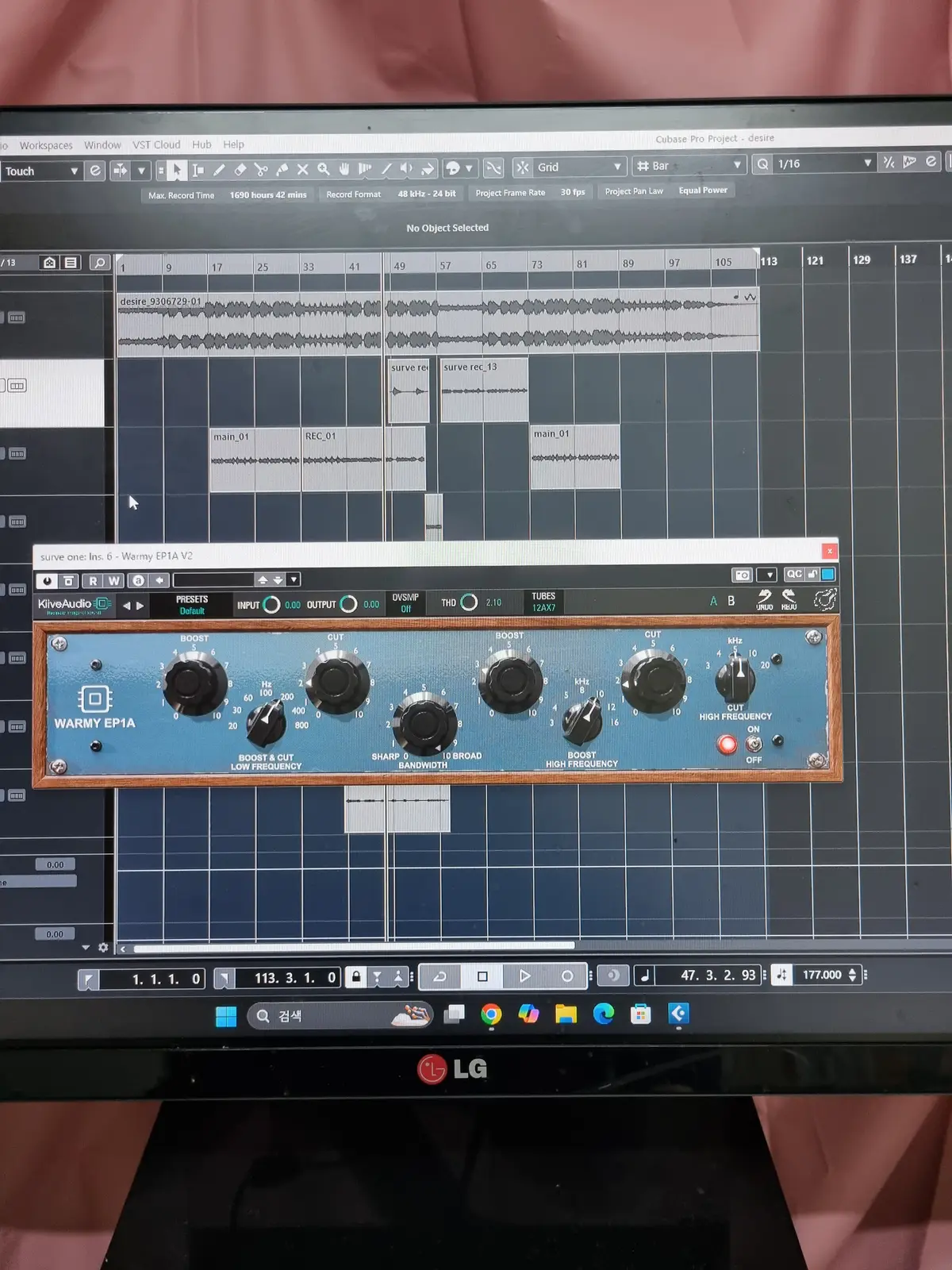This screenshot has width=952, height=1270.
Task: Open the Grid Type Bar dropdown
Action: coord(690,165)
